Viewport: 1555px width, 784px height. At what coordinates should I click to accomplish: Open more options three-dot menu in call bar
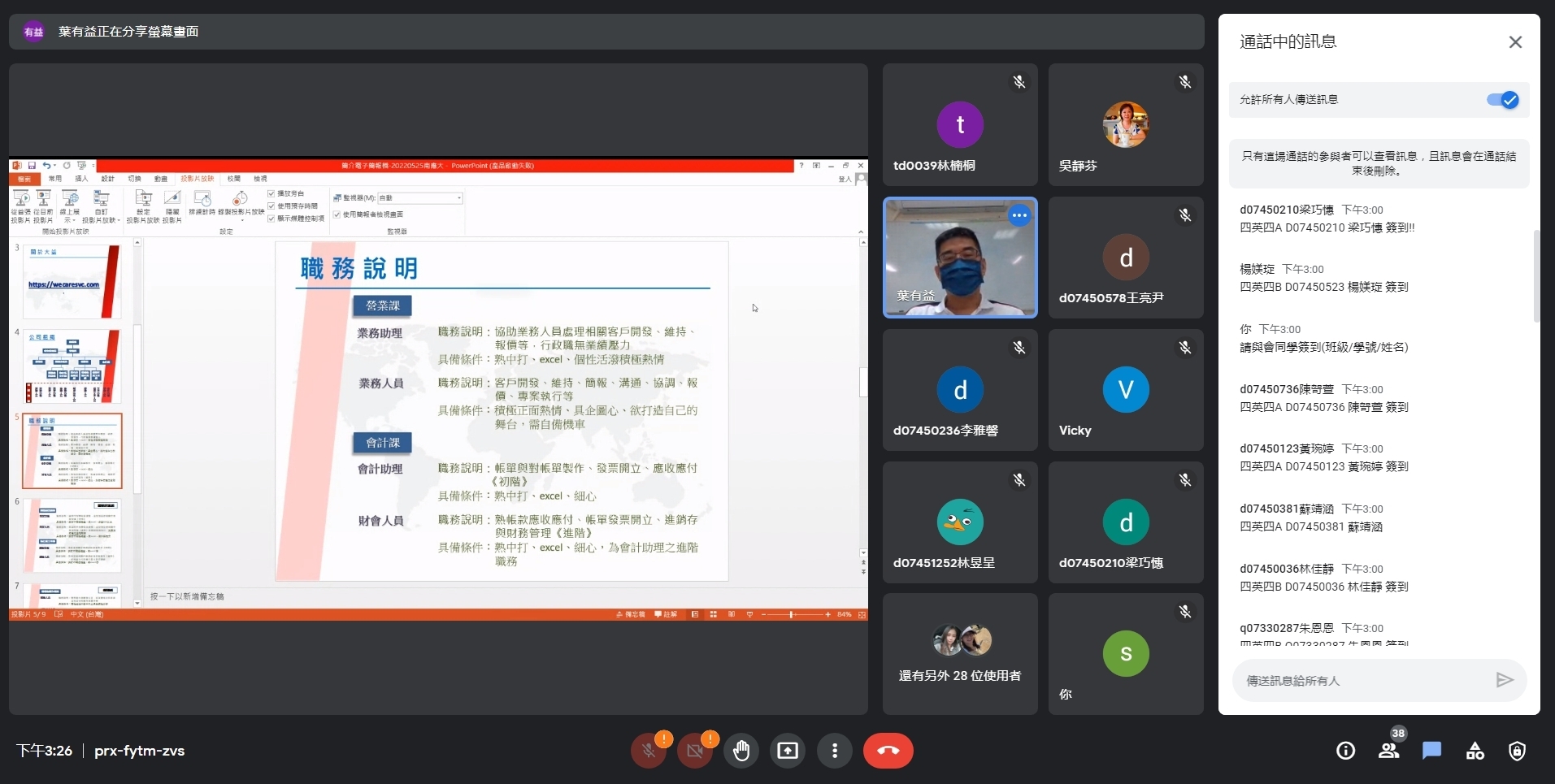(x=834, y=751)
